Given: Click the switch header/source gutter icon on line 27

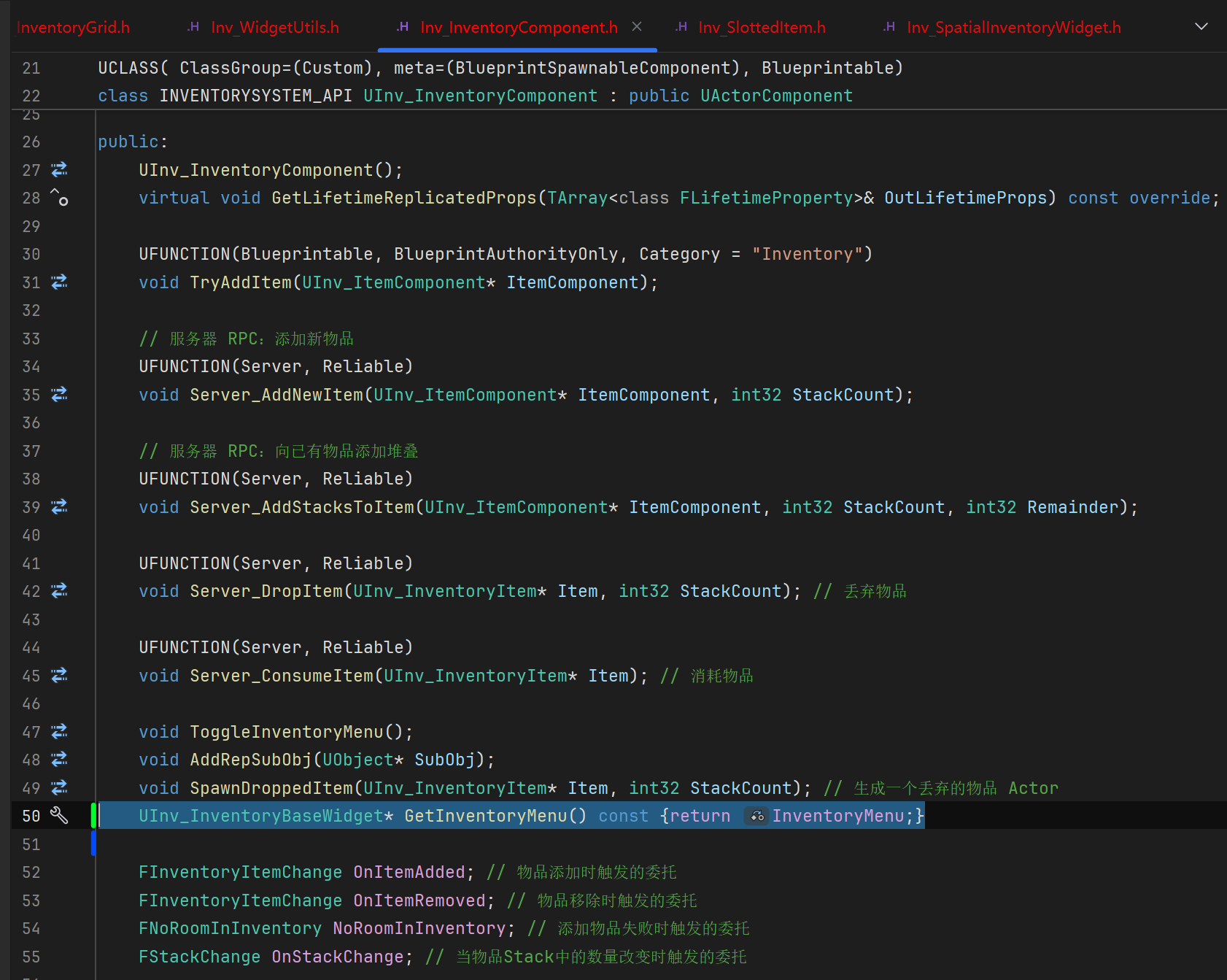Looking at the screenshot, I should (x=59, y=170).
